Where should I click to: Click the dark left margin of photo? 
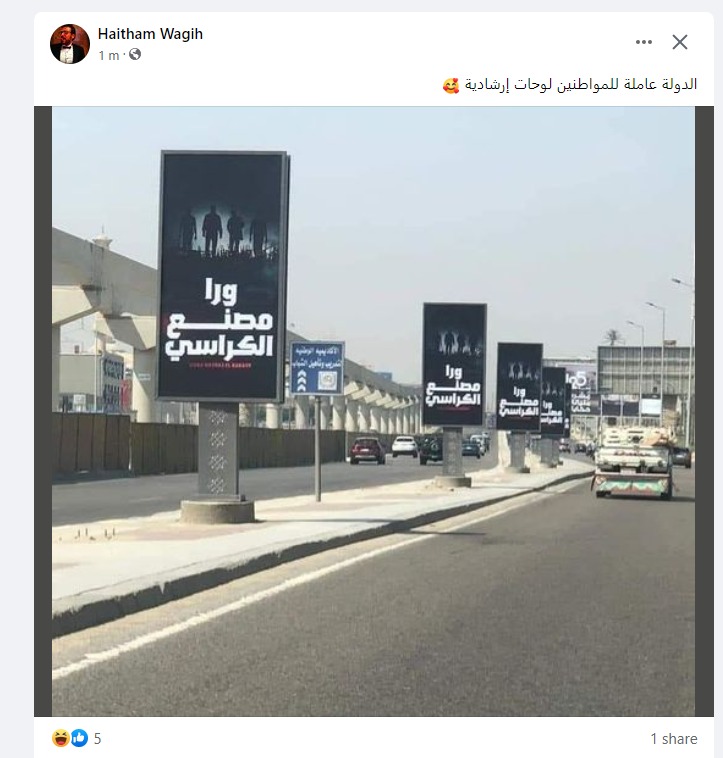tap(43, 411)
